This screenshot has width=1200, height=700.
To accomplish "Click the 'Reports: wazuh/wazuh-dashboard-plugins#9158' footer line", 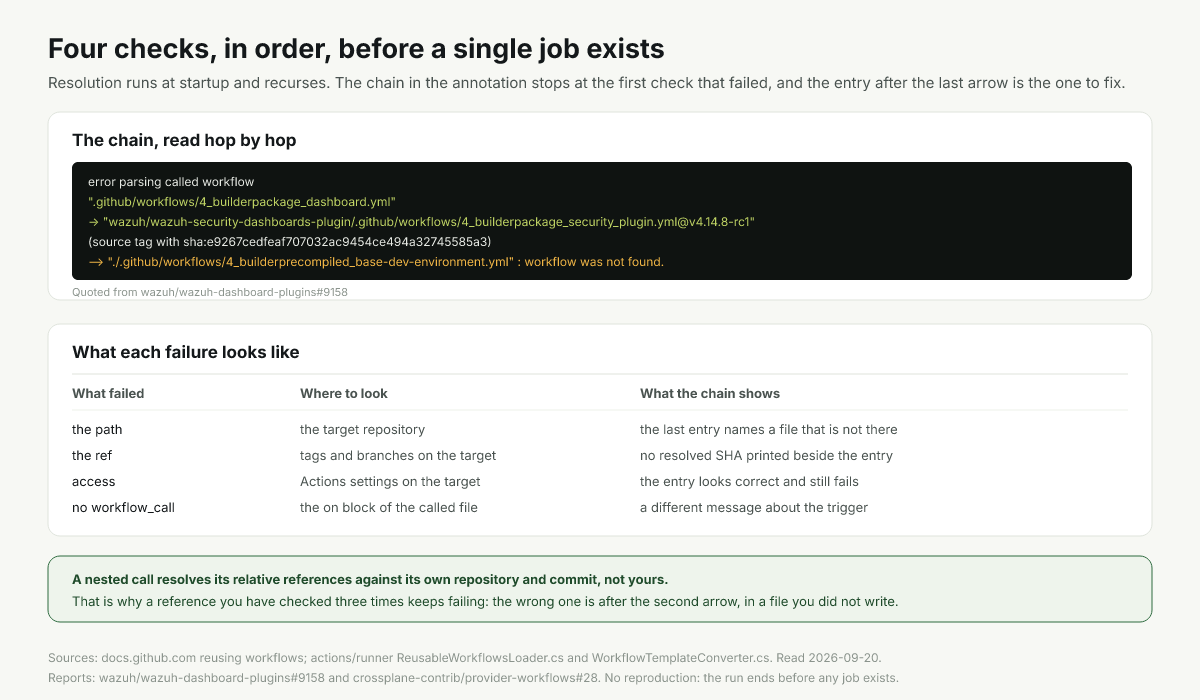I will 473,678.
